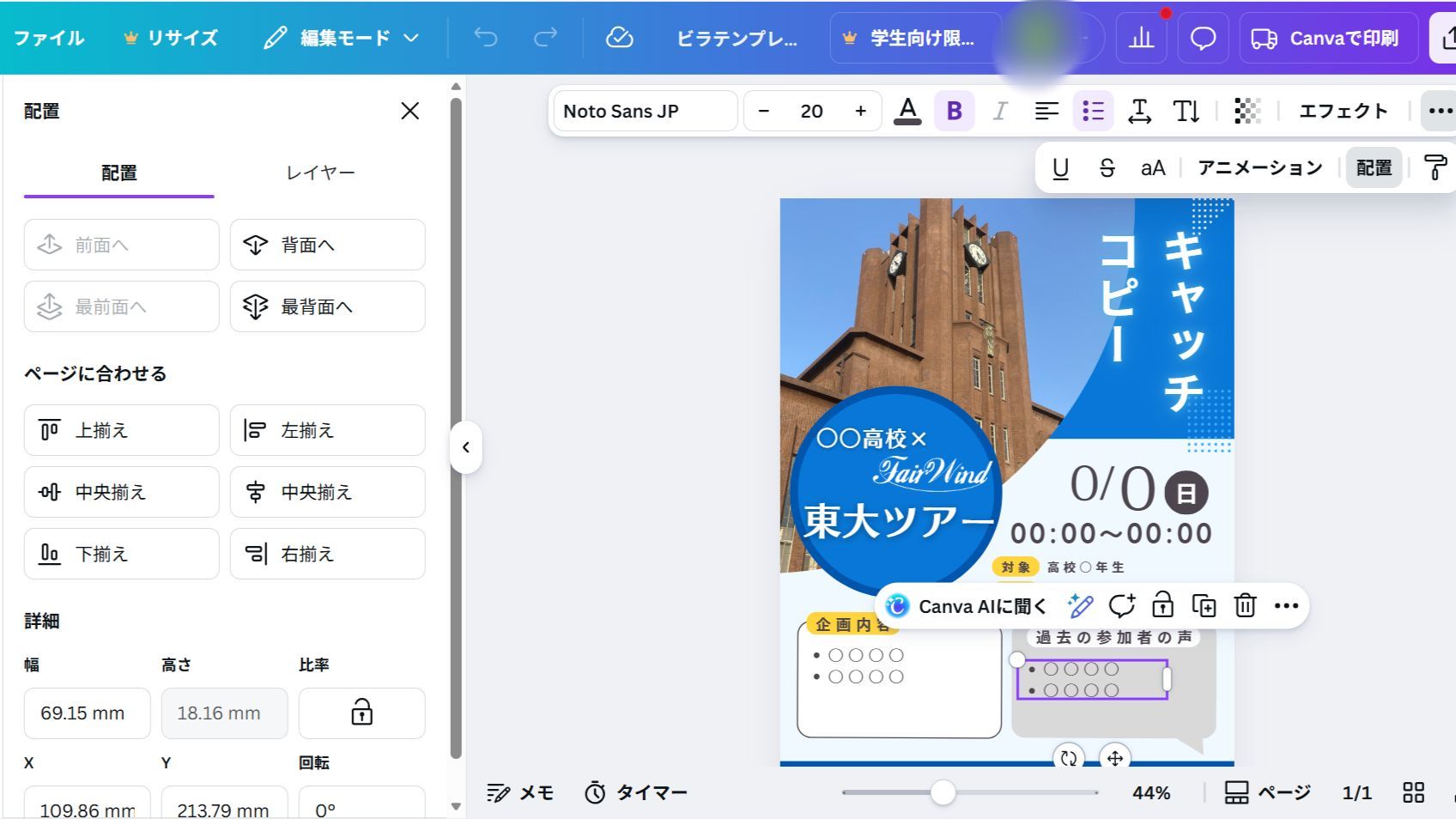Open the ファイル menu
This screenshot has height=819, width=1456.
(49, 37)
